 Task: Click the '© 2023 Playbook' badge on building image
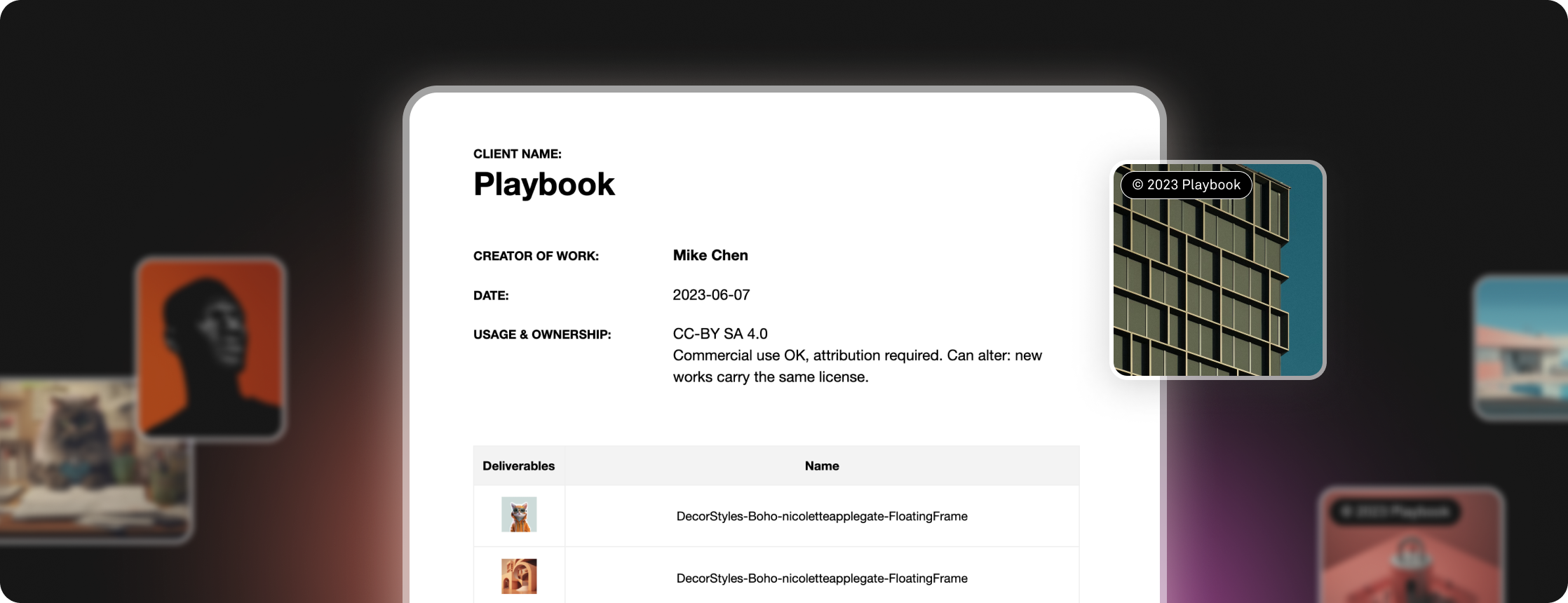point(1187,185)
